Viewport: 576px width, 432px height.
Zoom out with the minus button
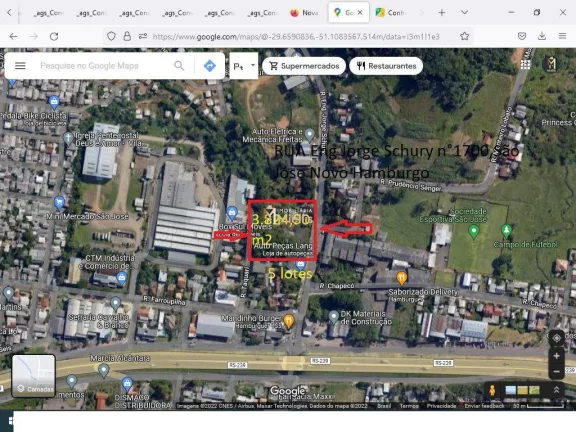coord(557,371)
